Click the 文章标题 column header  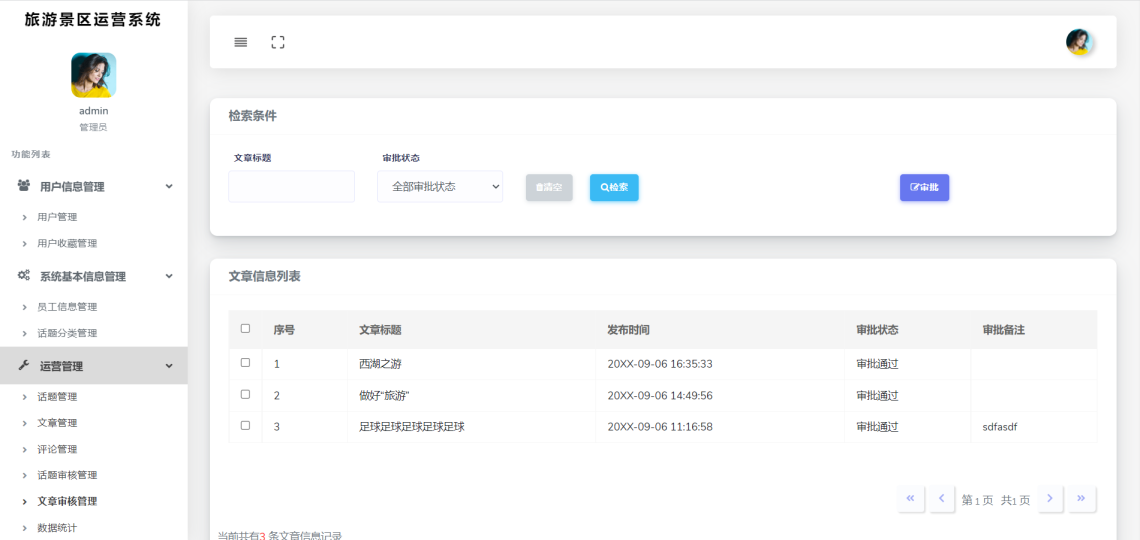[x=380, y=330]
